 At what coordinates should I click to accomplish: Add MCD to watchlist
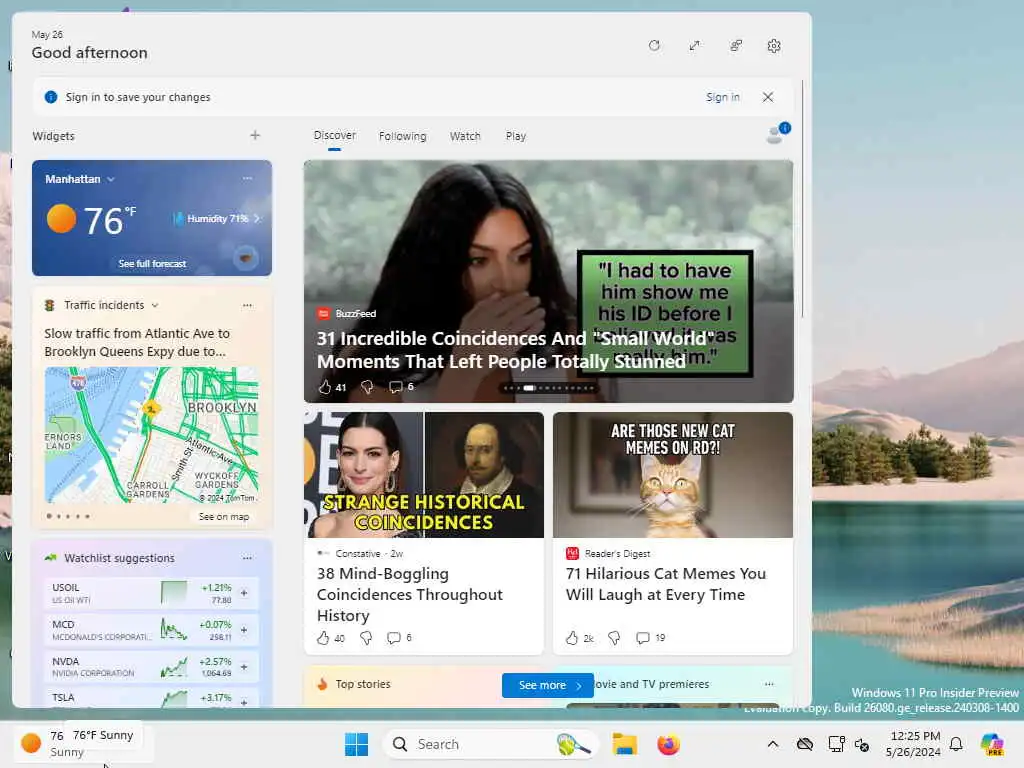coord(244,630)
